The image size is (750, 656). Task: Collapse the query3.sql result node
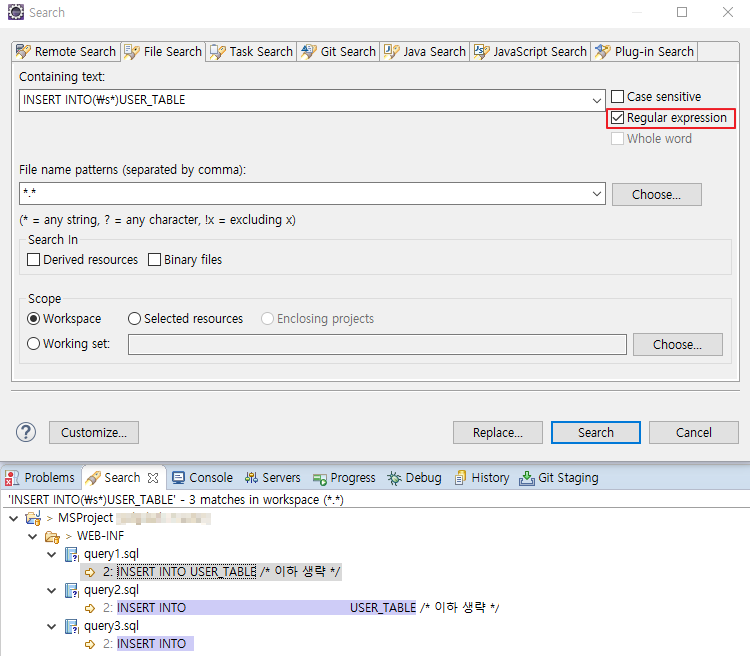tap(52, 626)
